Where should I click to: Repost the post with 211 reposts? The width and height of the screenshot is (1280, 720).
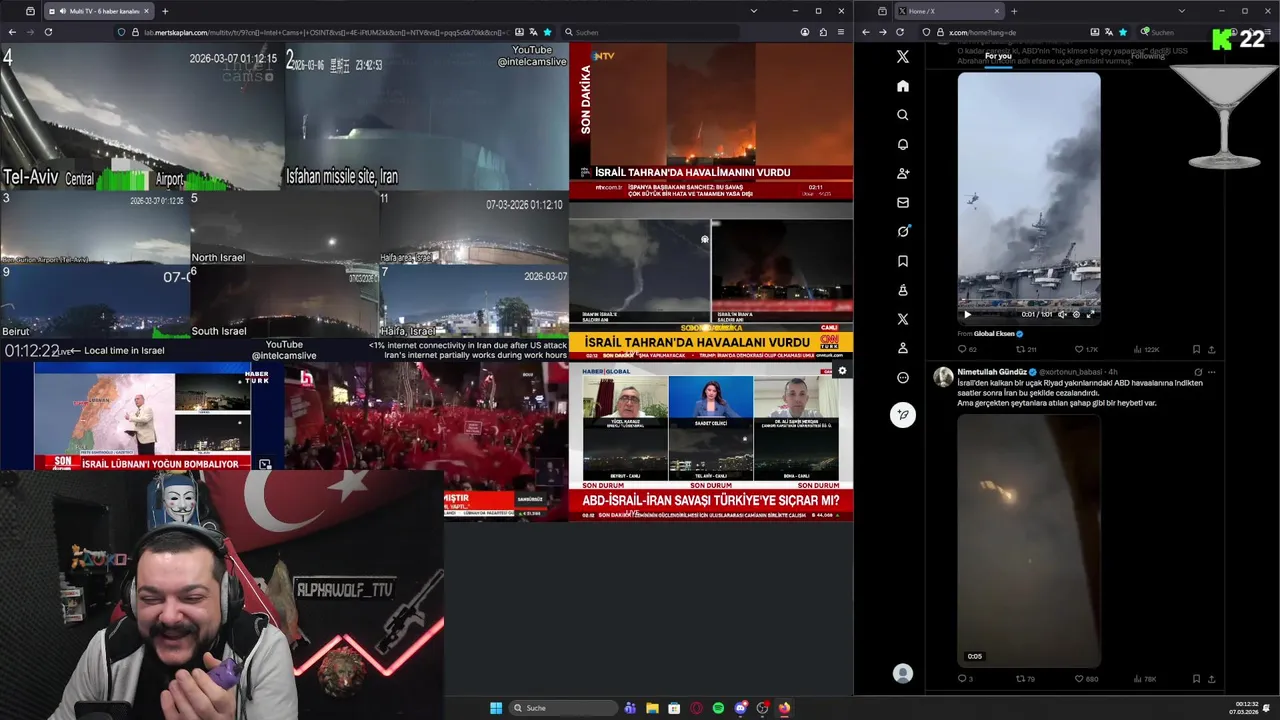1020,349
